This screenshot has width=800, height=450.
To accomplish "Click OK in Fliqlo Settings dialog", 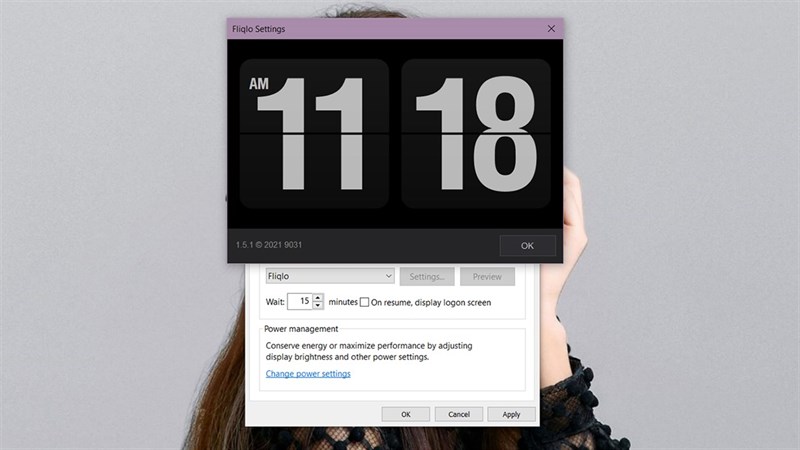I will pyautogui.click(x=528, y=245).
